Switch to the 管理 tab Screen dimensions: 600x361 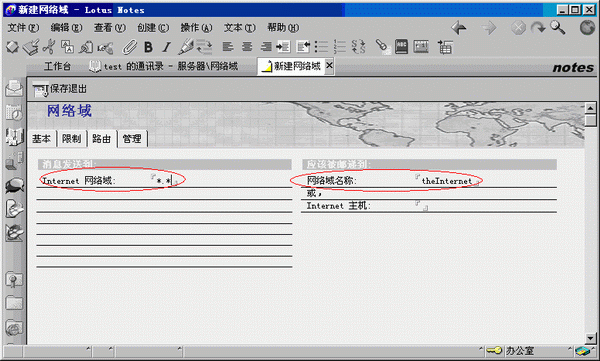[x=132, y=139]
